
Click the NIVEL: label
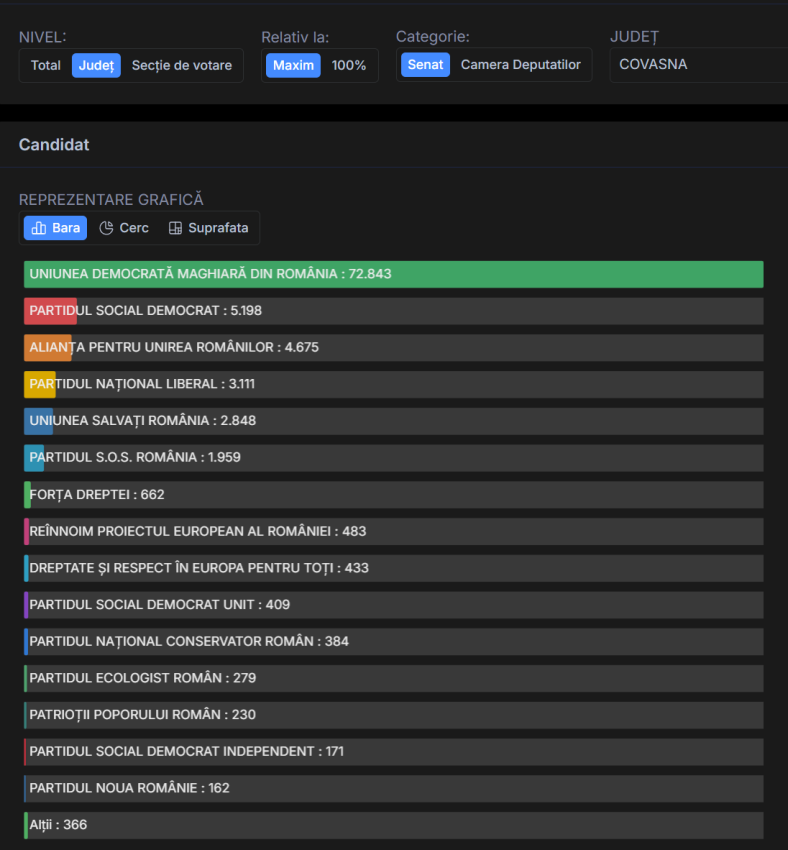[42, 37]
